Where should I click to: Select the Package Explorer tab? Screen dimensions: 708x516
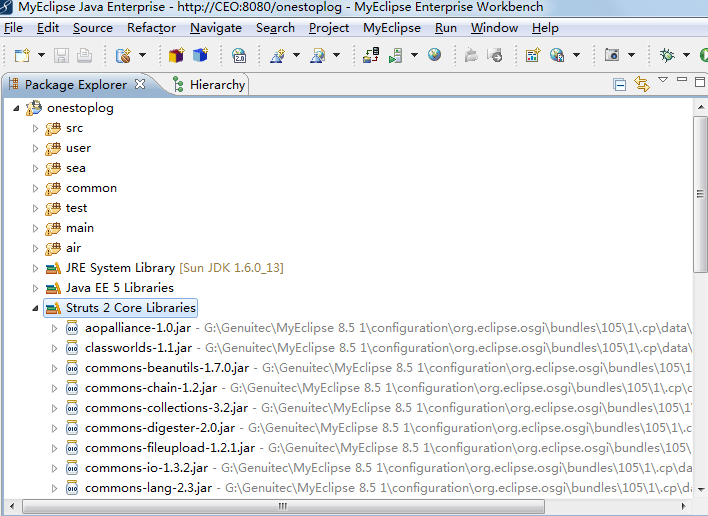click(x=76, y=84)
